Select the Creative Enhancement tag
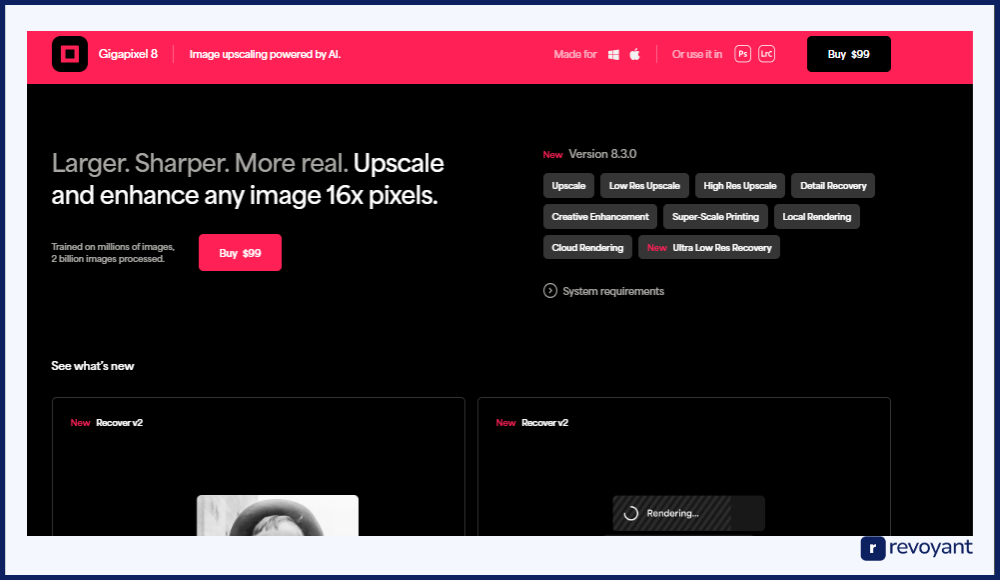 tap(600, 217)
